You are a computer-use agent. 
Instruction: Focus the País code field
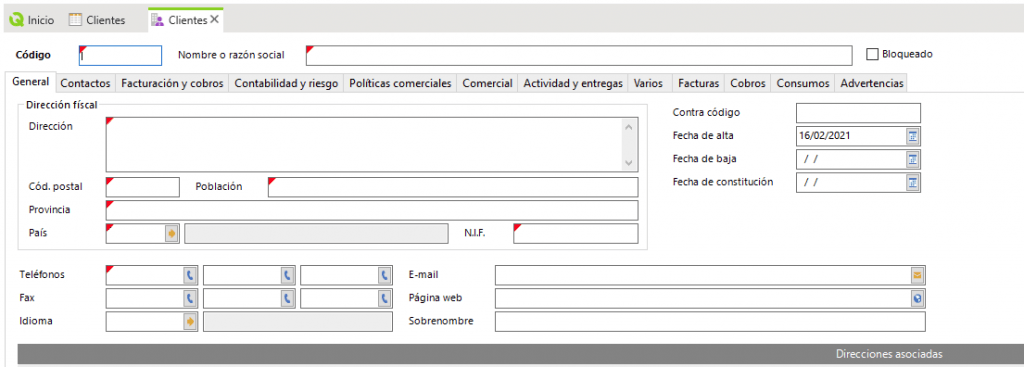pos(135,234)
